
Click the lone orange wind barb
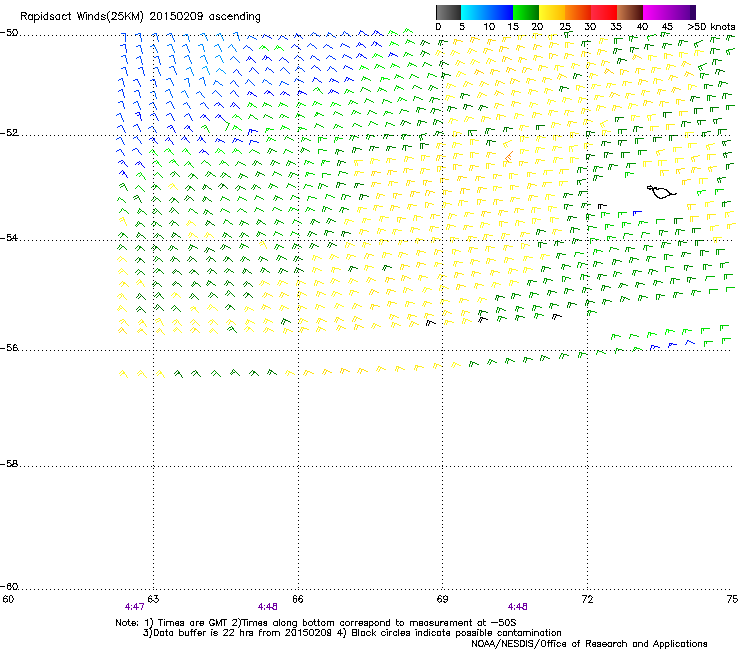click(509, 157)
